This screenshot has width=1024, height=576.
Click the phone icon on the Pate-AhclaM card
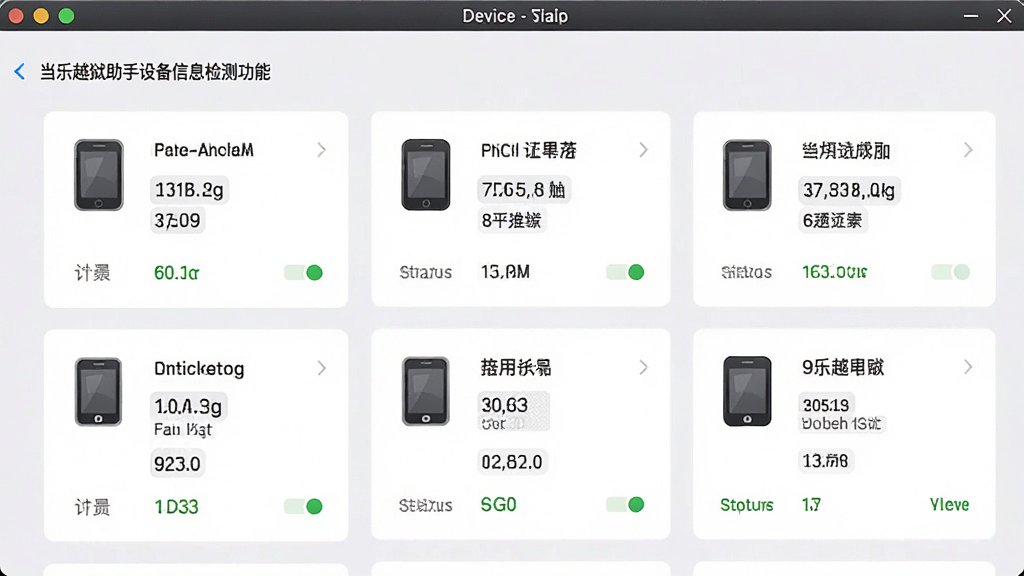(99, 174)
